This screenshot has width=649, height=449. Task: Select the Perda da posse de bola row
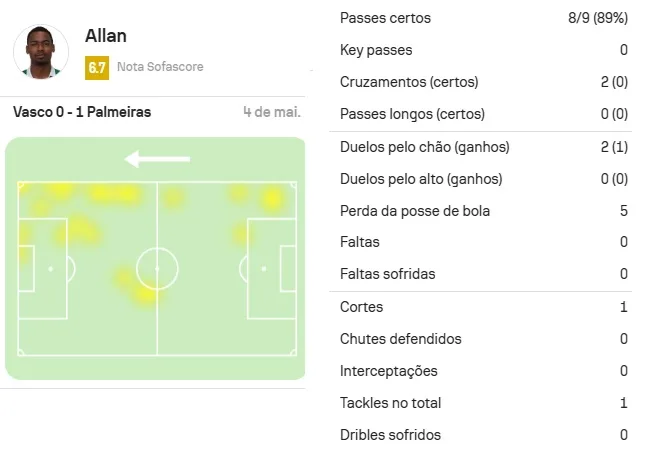(x=483, y=211)
